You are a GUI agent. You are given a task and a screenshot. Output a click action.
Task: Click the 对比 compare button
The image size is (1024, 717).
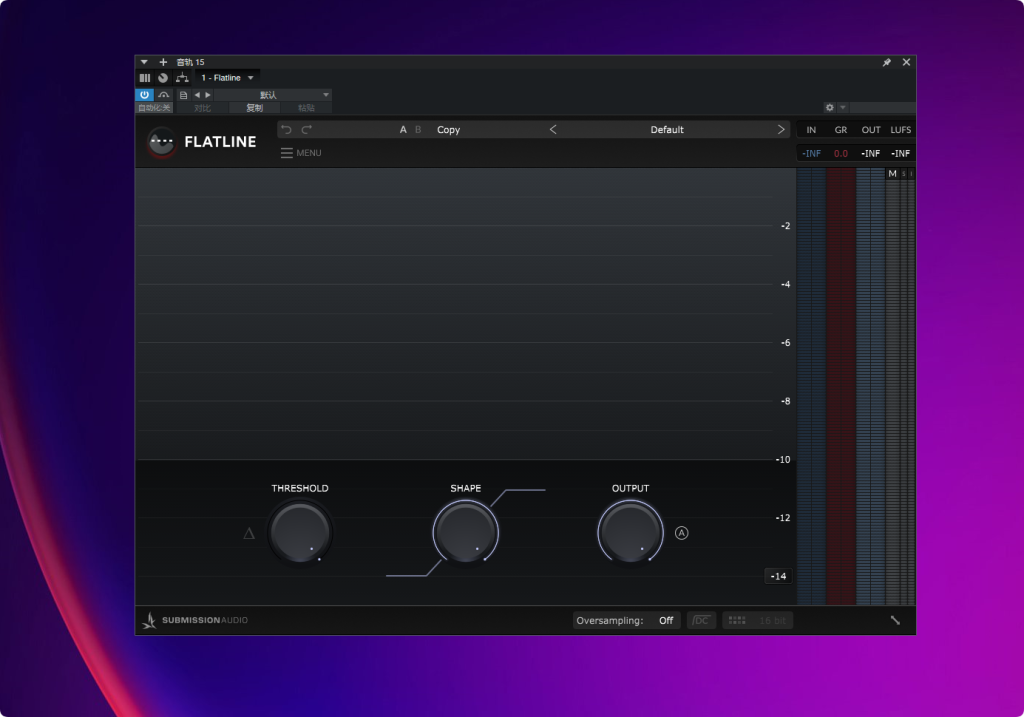tap(202, 108)
